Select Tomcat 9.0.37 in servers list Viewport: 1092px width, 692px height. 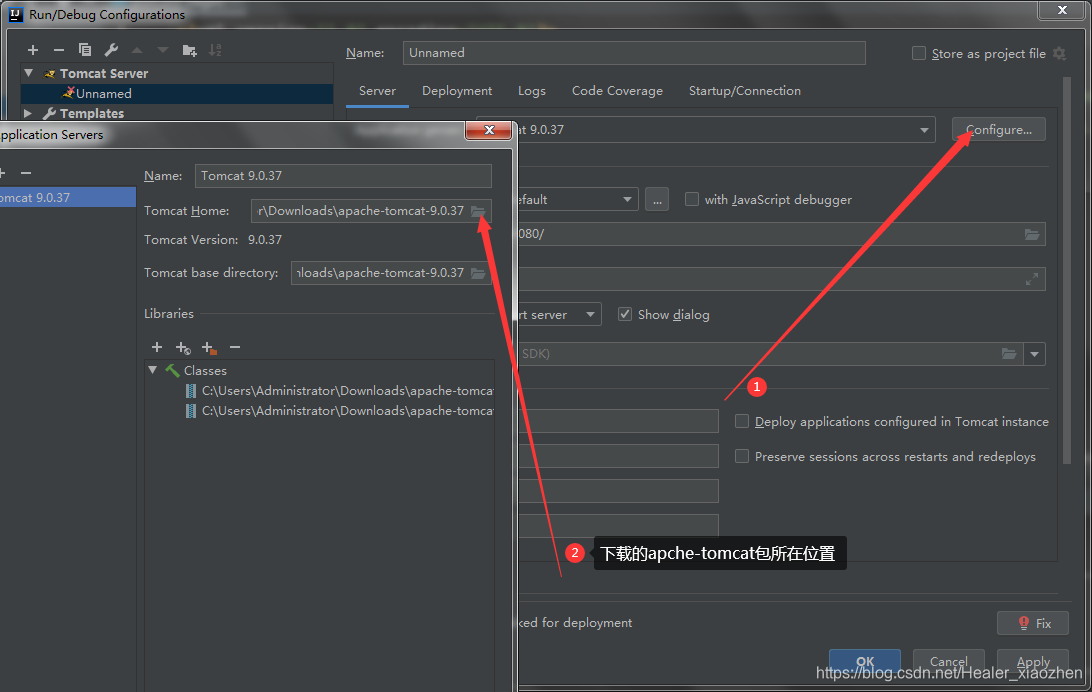(x=68, y=198)
